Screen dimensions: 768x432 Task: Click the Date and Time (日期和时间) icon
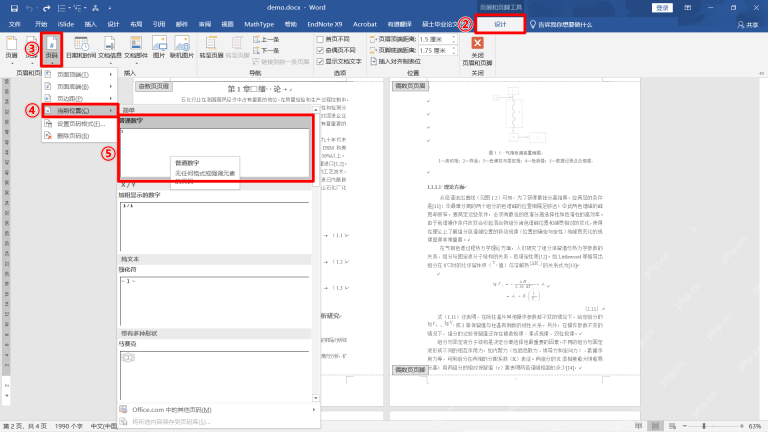click(81, 48)
